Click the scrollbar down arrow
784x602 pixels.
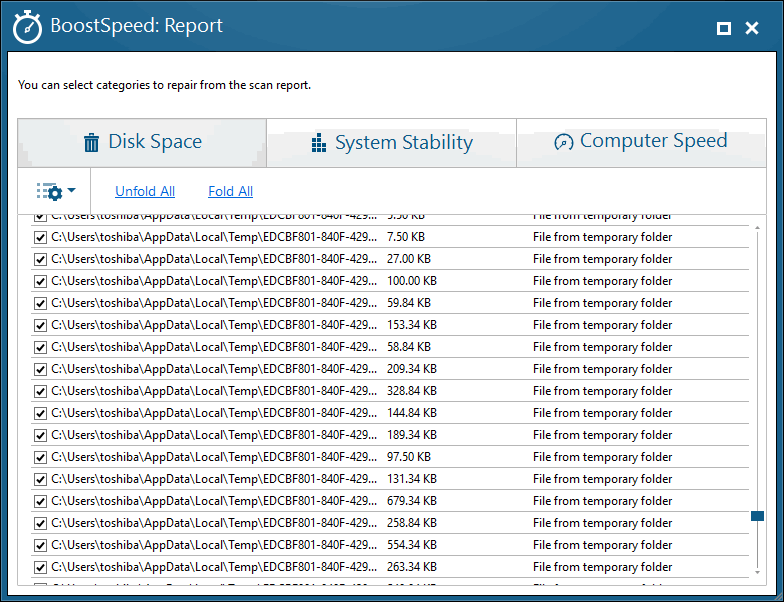point(757,572)
